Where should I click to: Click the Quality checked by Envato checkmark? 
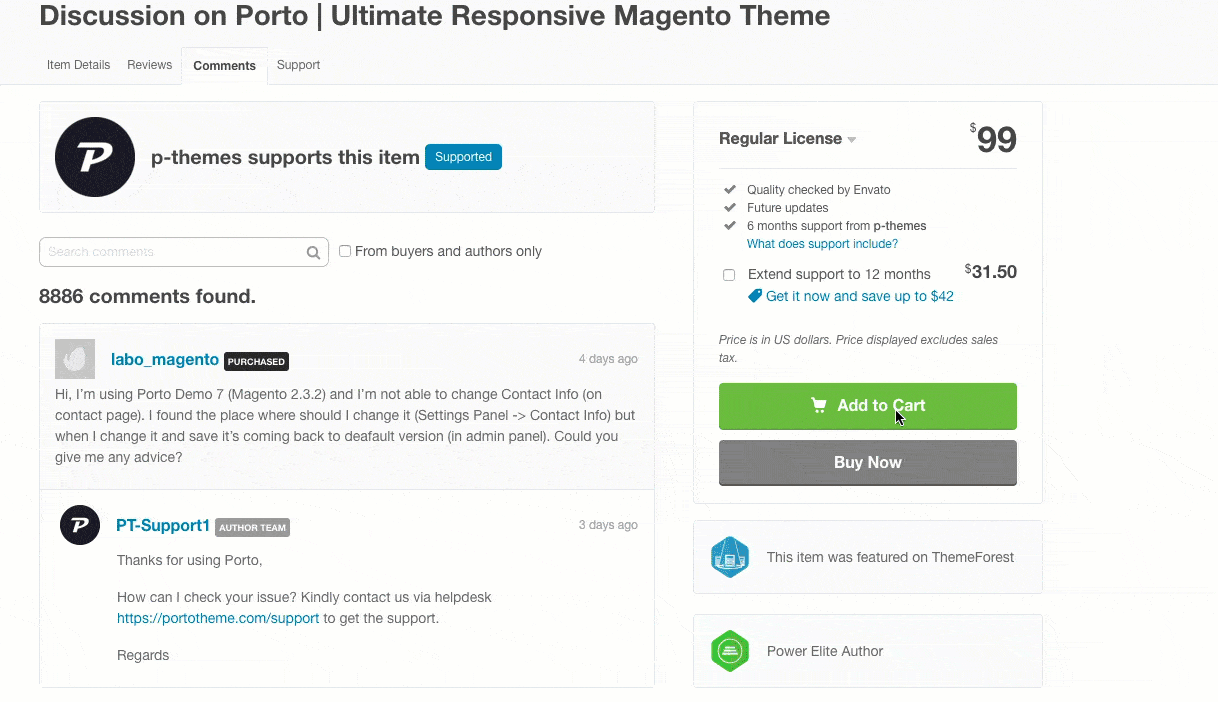pos(729,189)
